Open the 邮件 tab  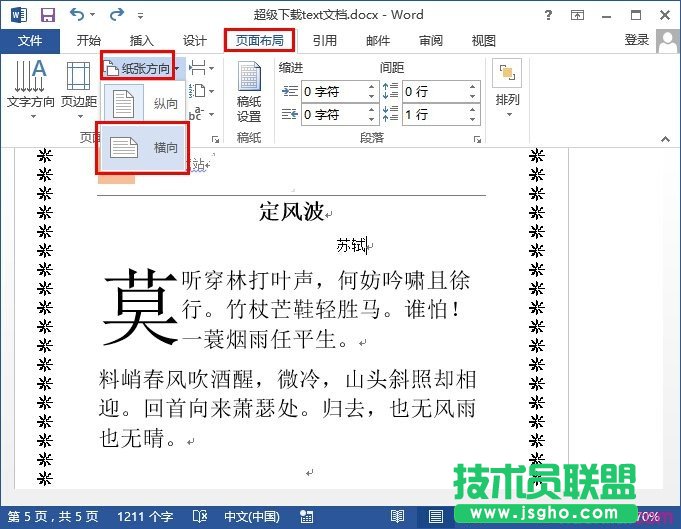[x=378, y=41]
